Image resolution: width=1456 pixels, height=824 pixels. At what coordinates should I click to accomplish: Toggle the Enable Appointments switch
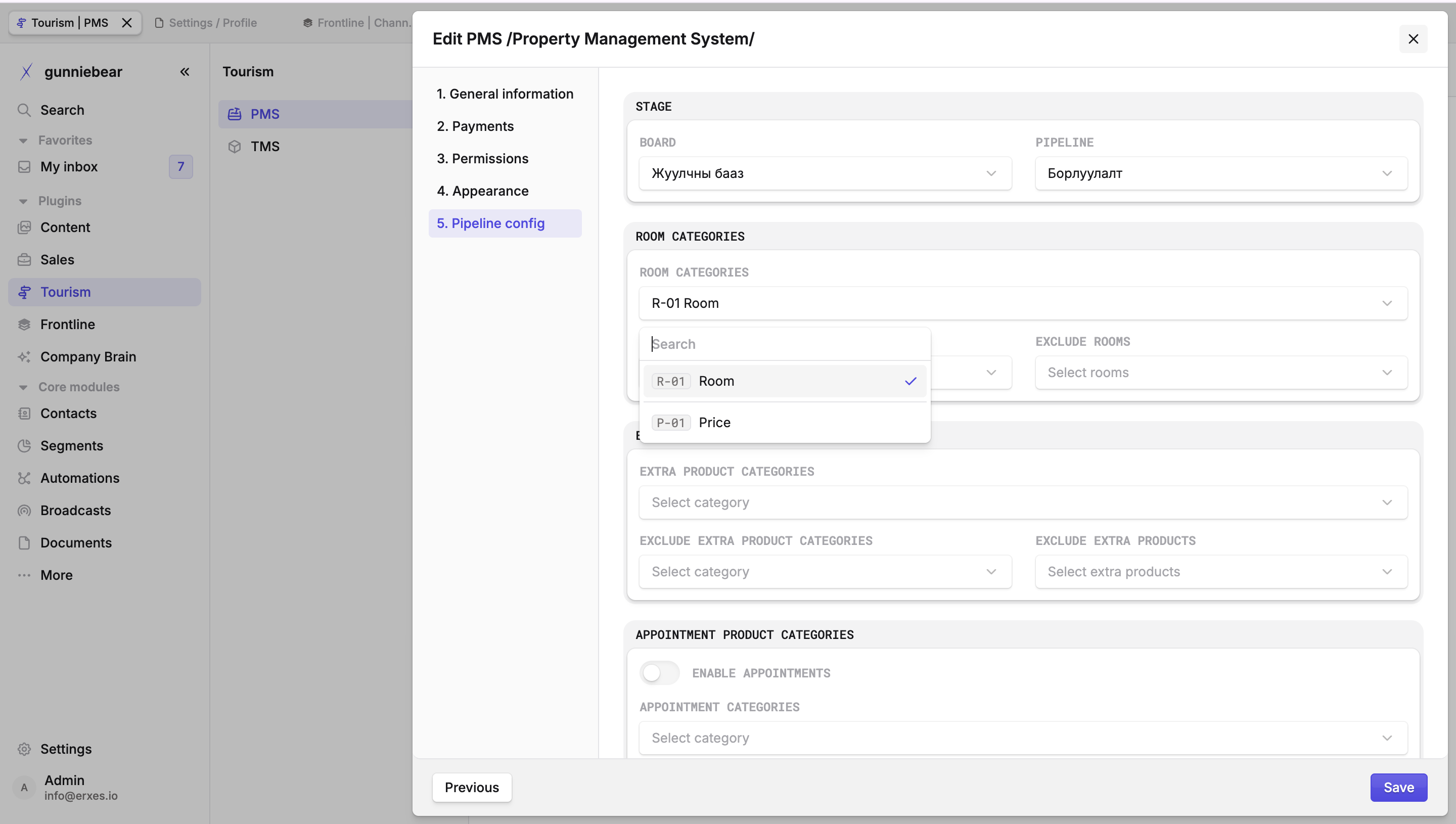(x=659, y=673)
